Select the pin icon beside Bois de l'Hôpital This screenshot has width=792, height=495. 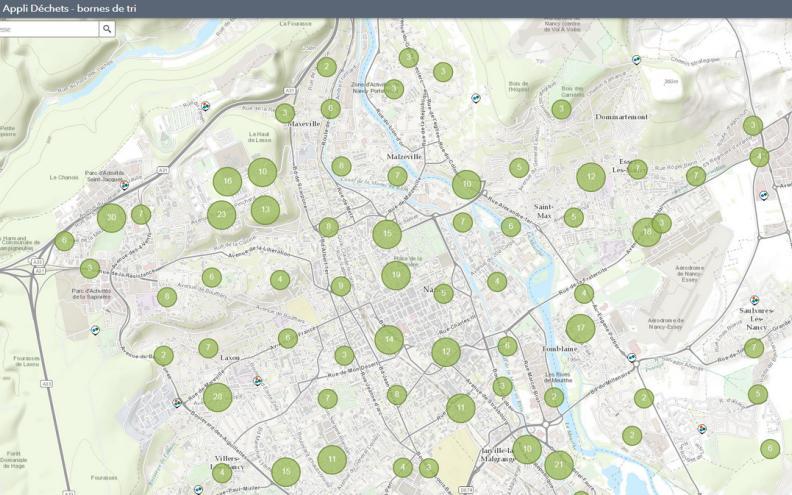(476, 98)
